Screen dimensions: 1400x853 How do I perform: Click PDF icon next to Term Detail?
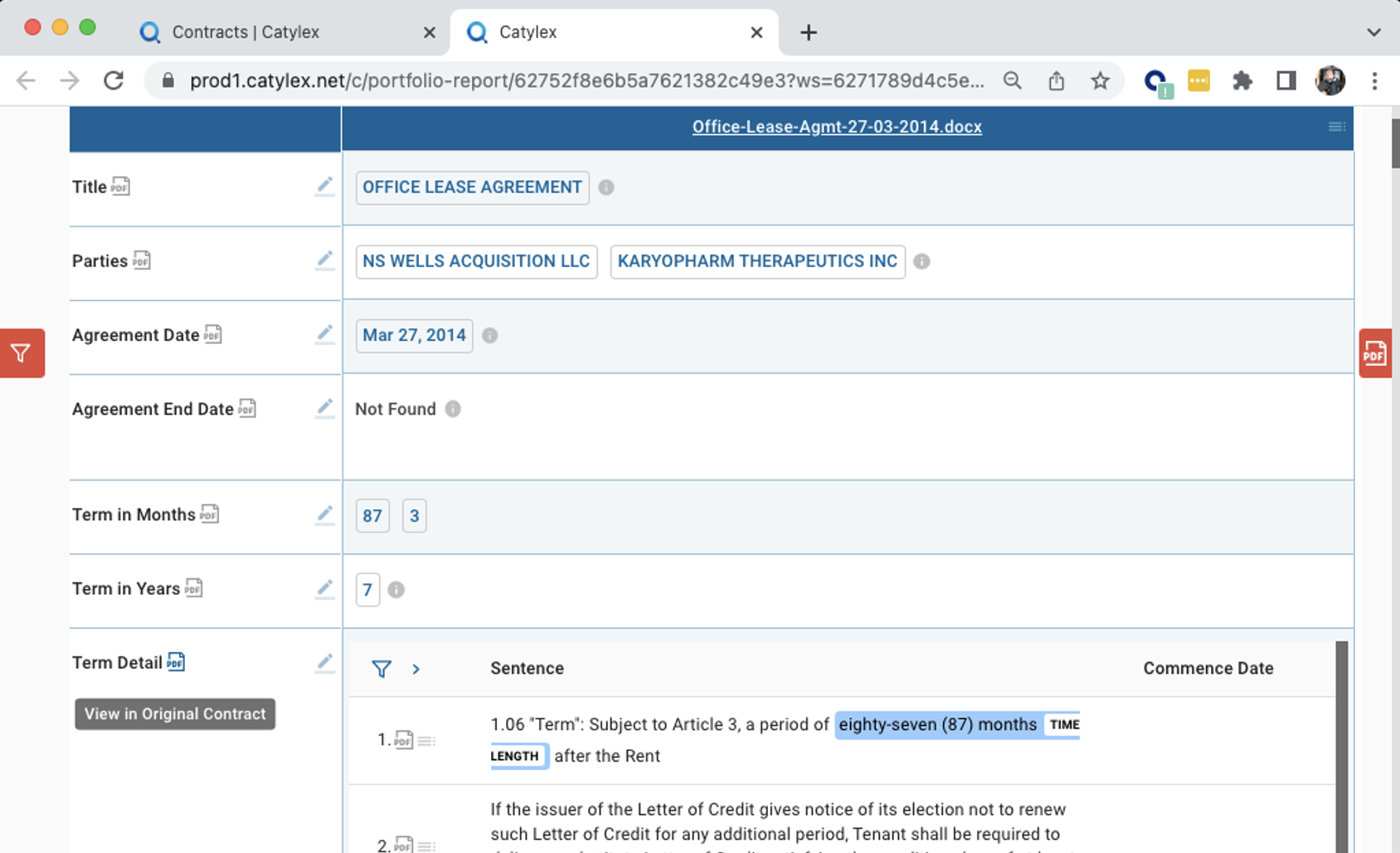[x=176, y=662]
